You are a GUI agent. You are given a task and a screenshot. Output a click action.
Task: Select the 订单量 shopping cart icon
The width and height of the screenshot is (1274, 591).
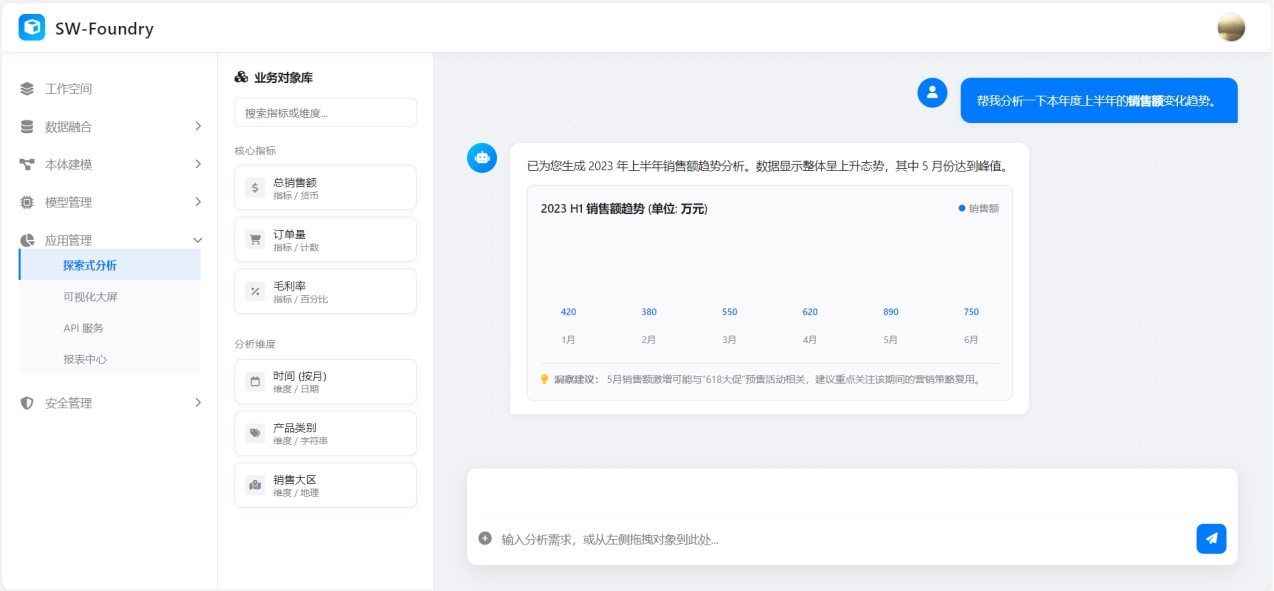[255, 239]
